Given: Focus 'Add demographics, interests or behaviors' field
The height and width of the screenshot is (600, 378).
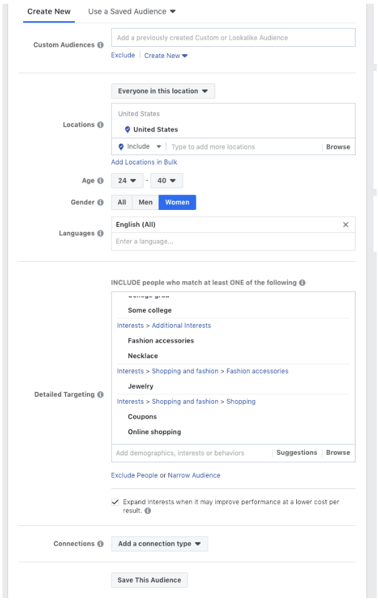Looking at the screenshot, I should coord(193,453).
